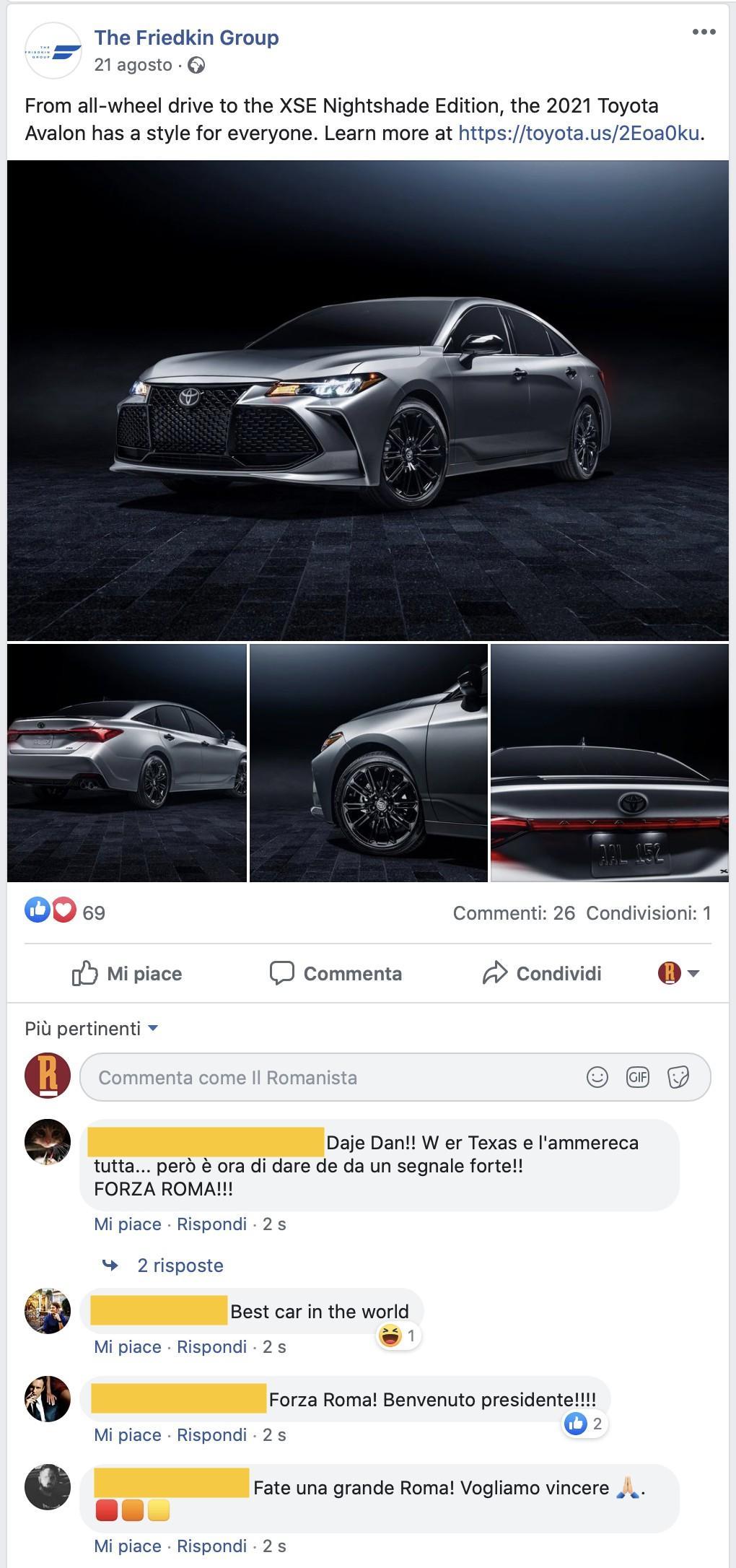
Task: Open the rear license plate car thumbnail
Action: click(610, 763)
